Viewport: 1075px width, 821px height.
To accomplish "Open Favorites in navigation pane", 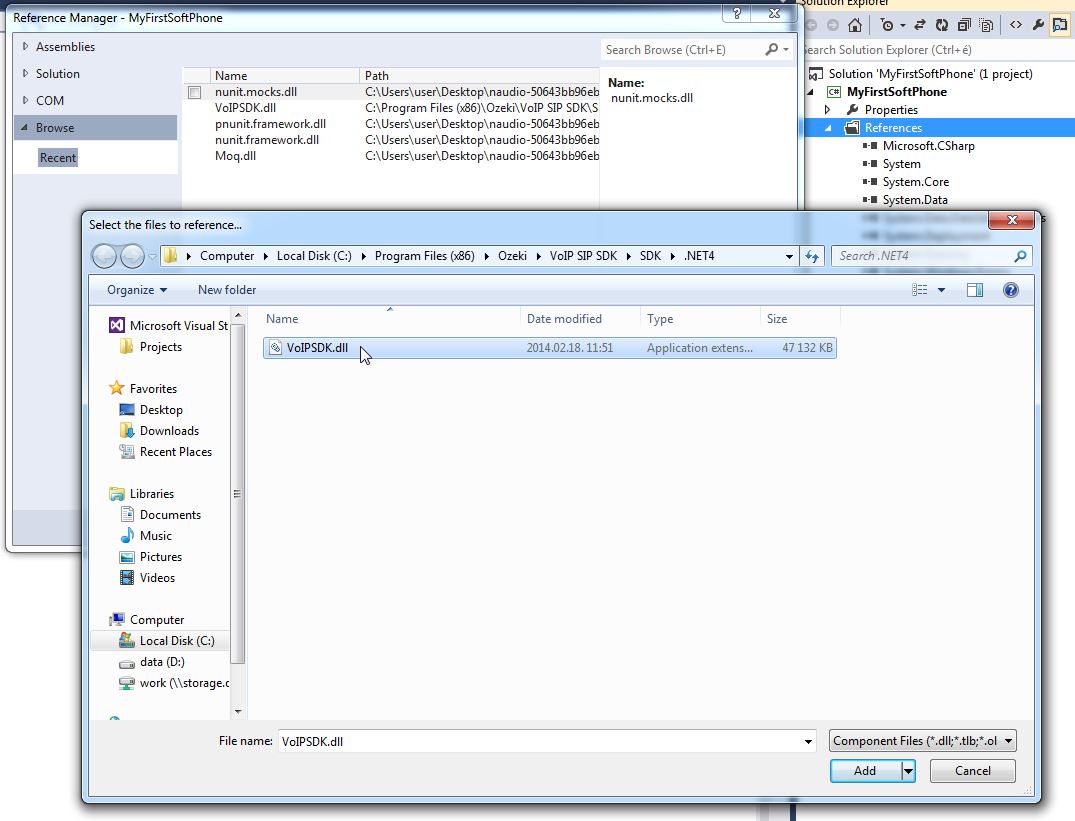I will 143,389.
